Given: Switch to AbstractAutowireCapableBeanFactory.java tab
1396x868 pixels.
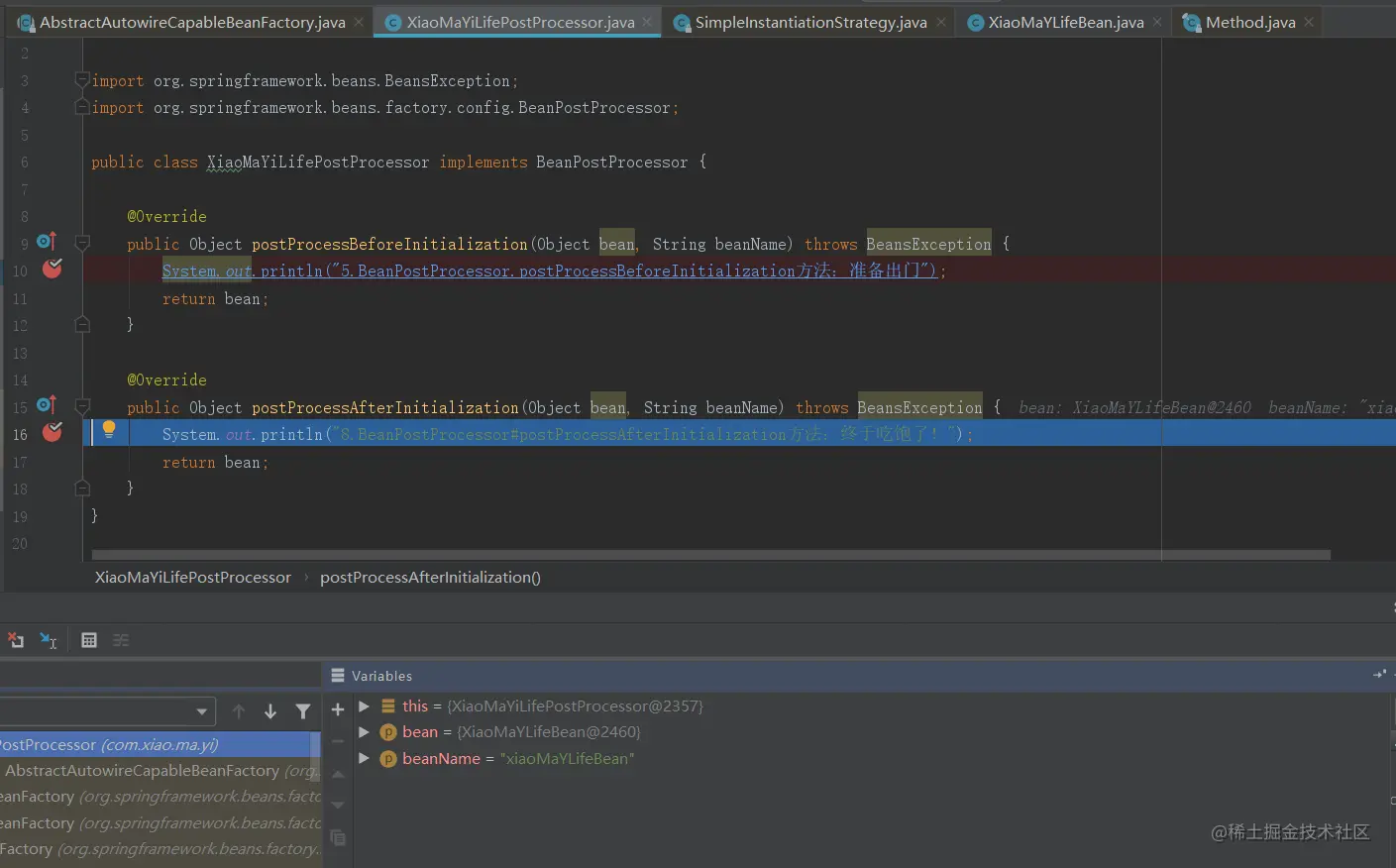Looking at the screenshot, I should coord(192,22).
